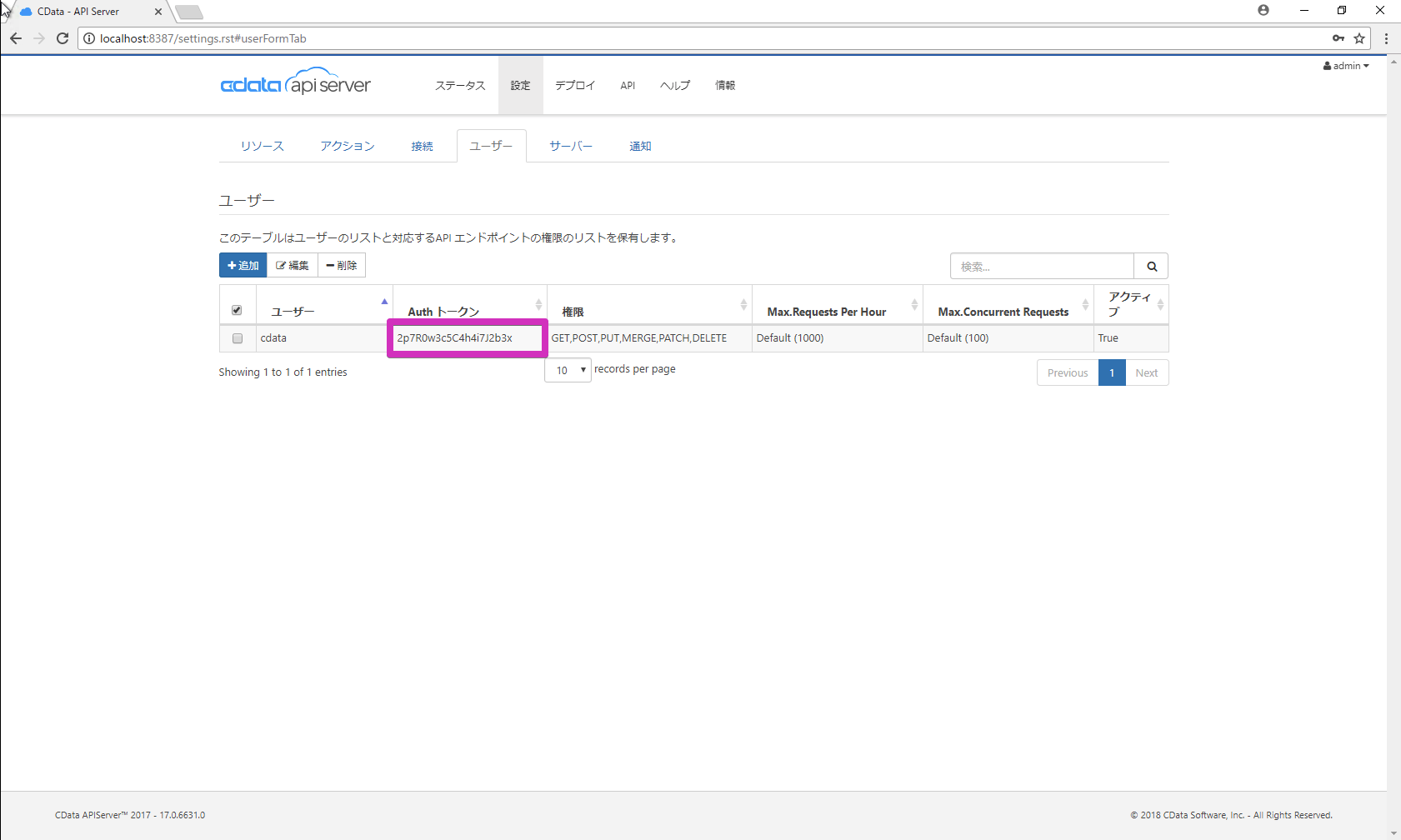Click the saved password key icon
The height and width of the screenshot is (840, 1401).
1338,38
